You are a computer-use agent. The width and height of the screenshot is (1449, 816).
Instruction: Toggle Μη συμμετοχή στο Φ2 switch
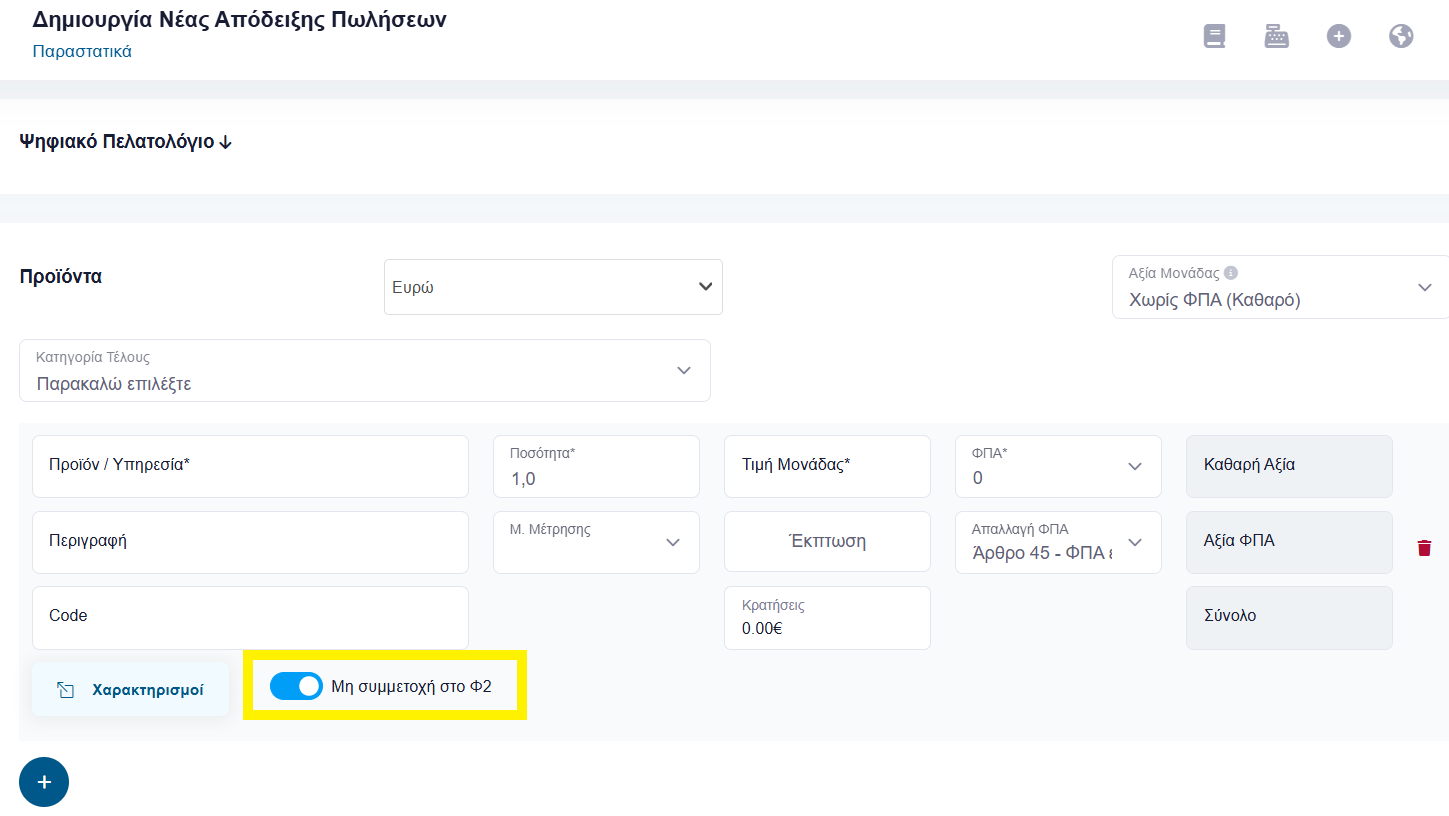click(296, 686)
